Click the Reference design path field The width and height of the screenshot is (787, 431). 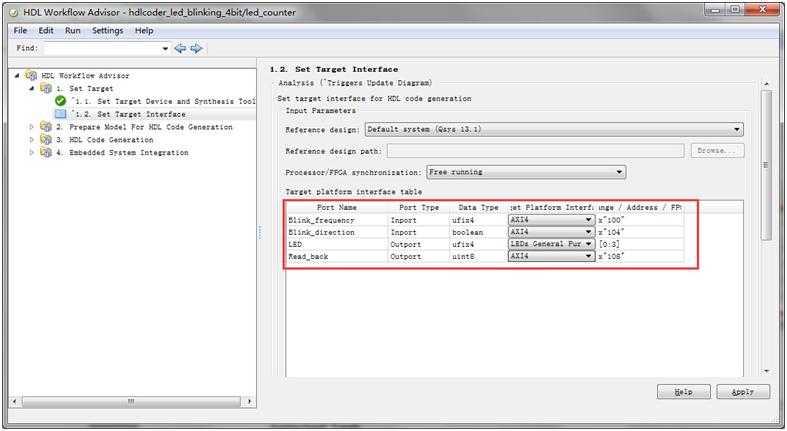[536, 151]
